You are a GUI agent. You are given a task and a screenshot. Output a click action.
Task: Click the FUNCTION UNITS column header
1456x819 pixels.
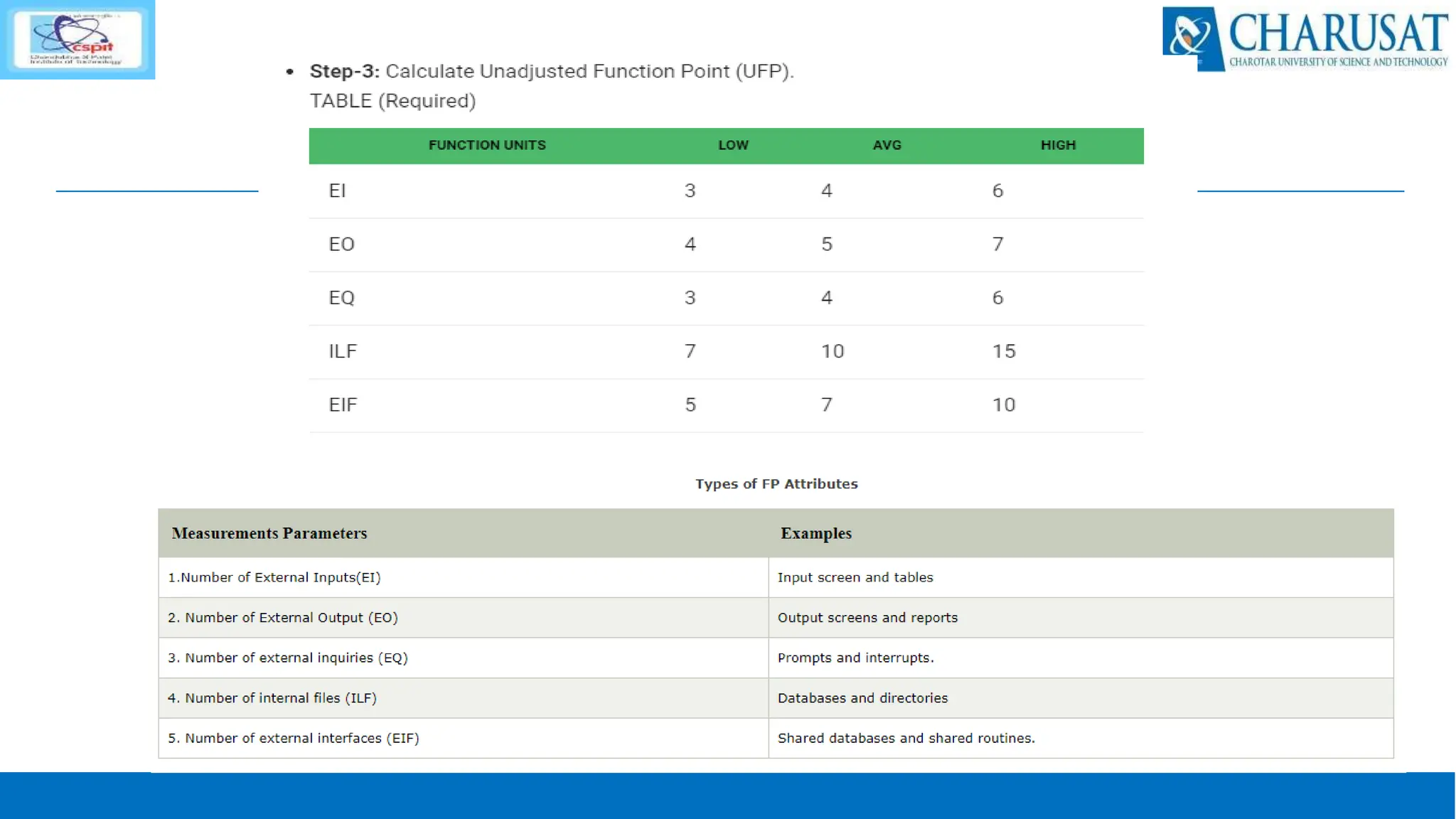(487, 145)
